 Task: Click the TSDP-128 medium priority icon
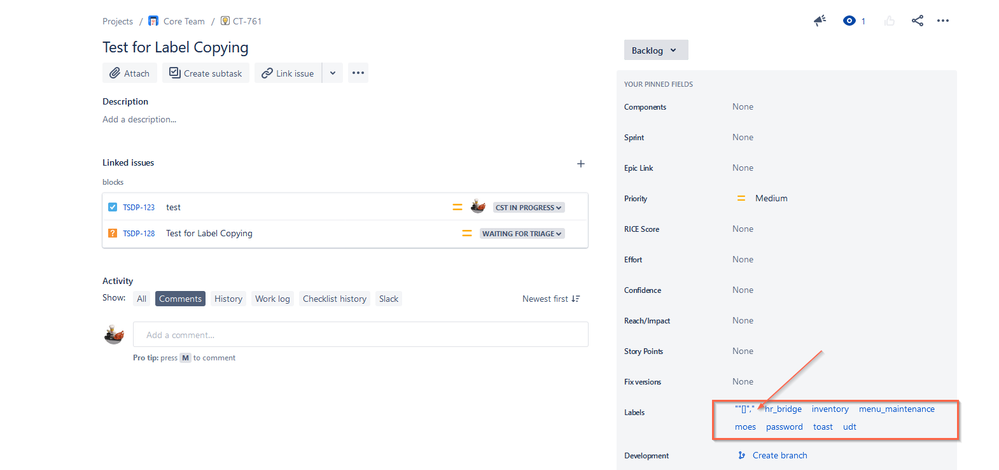(467, 233)
